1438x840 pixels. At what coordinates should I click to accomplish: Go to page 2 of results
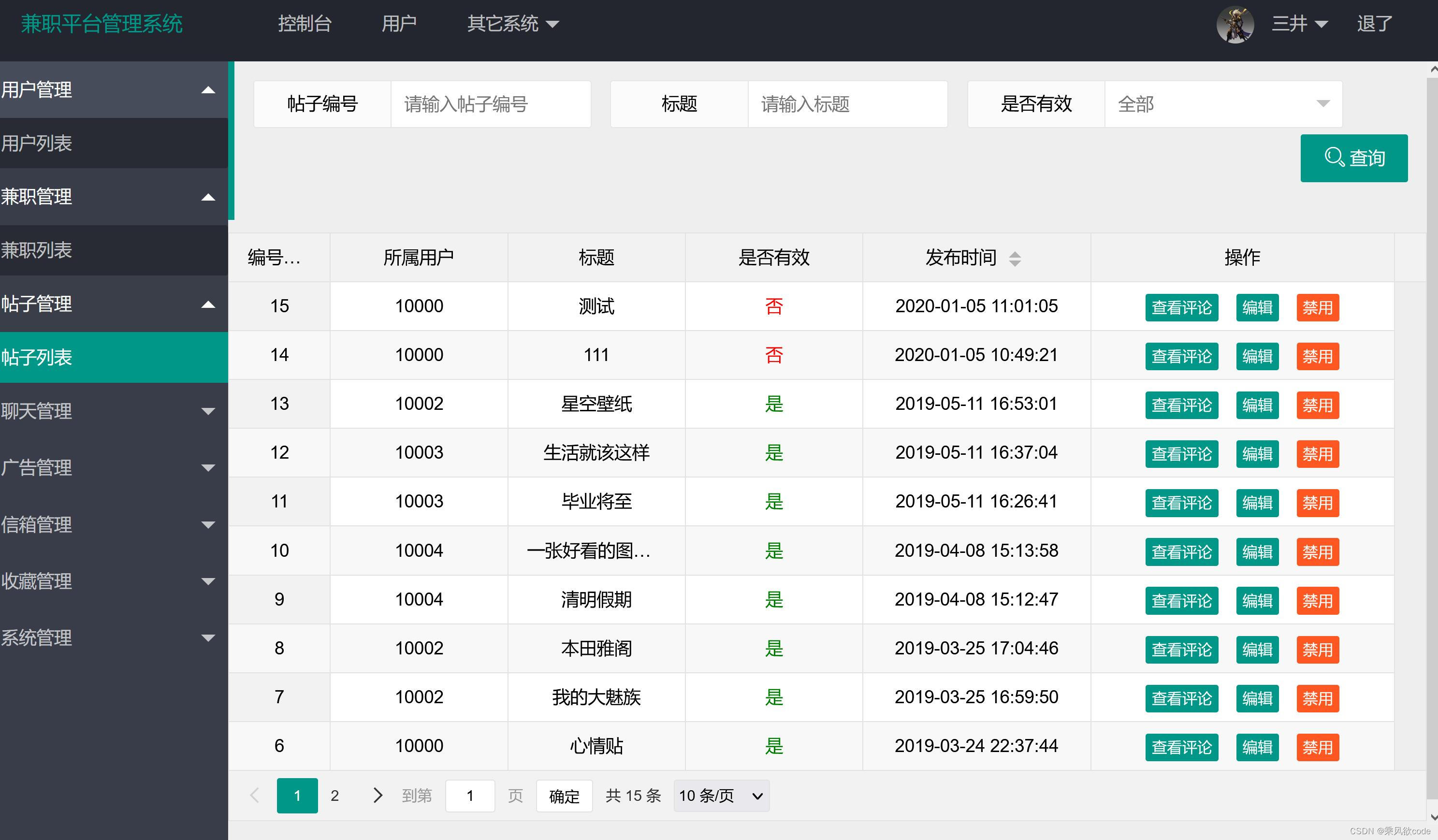tap(335, 796)
